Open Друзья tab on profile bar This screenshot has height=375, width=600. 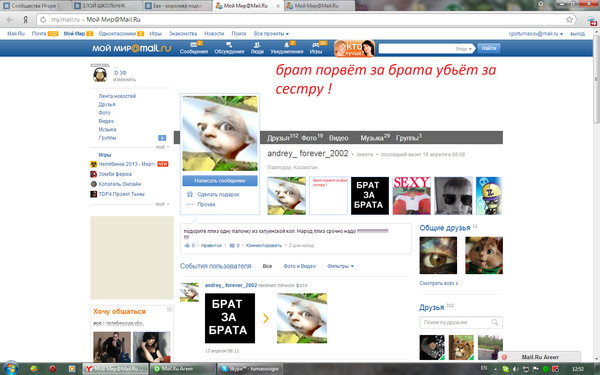click(282, 137)
